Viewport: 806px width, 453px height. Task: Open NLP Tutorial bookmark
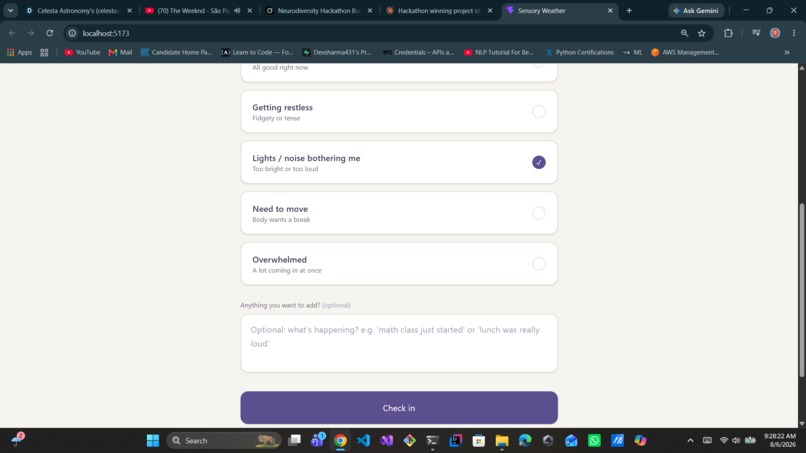pyautogui.click(x=499, y=52)
